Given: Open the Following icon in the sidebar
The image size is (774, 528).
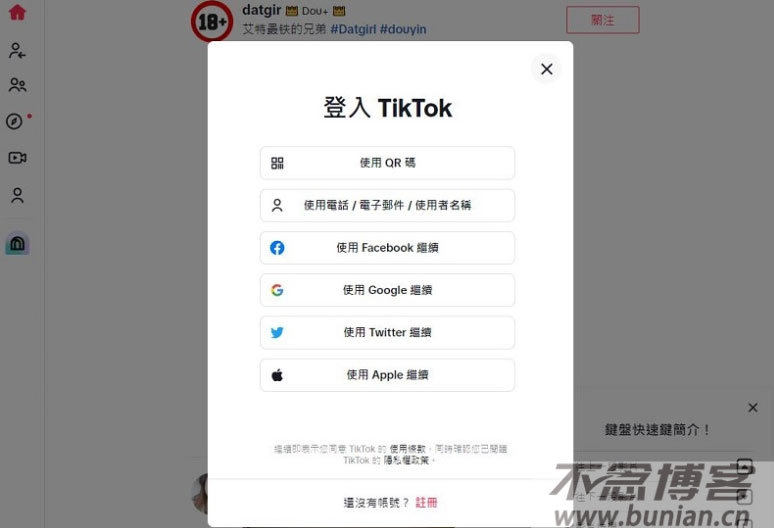Looking at the screenshot, I should (x=17, y=50).
